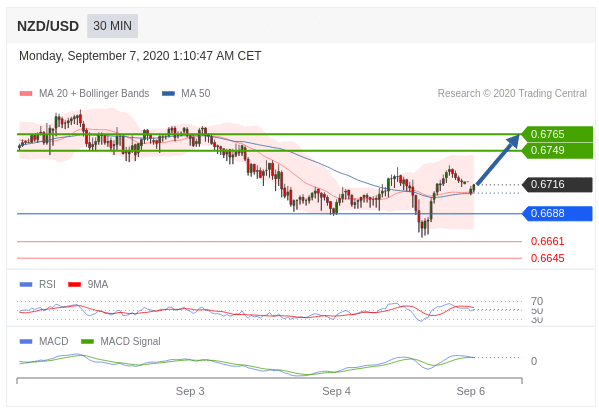
Task: Click the 30 MIN timeframe button
Action: tap(112, 26)
